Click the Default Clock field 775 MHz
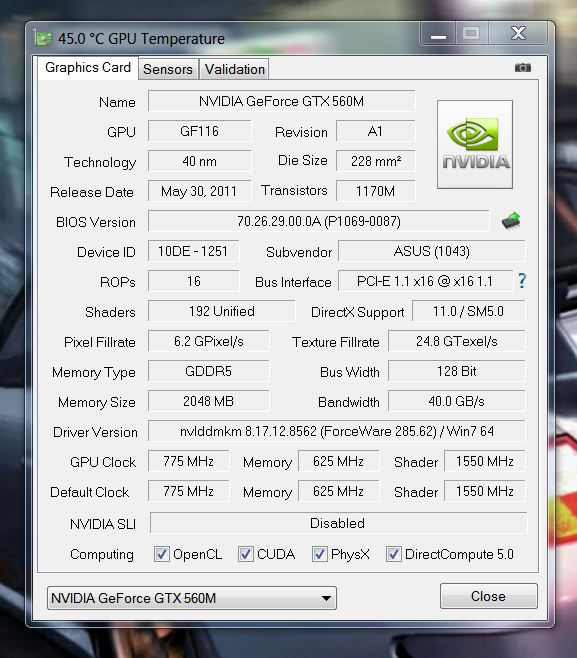Screen dimensions: 577x658 [188, 491]
